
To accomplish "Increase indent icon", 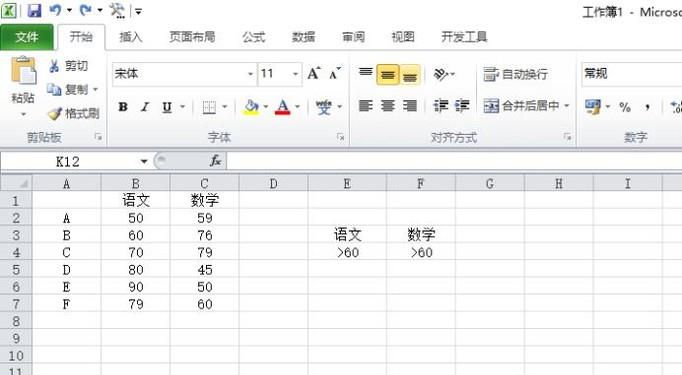I will click(x=462, y=106).
